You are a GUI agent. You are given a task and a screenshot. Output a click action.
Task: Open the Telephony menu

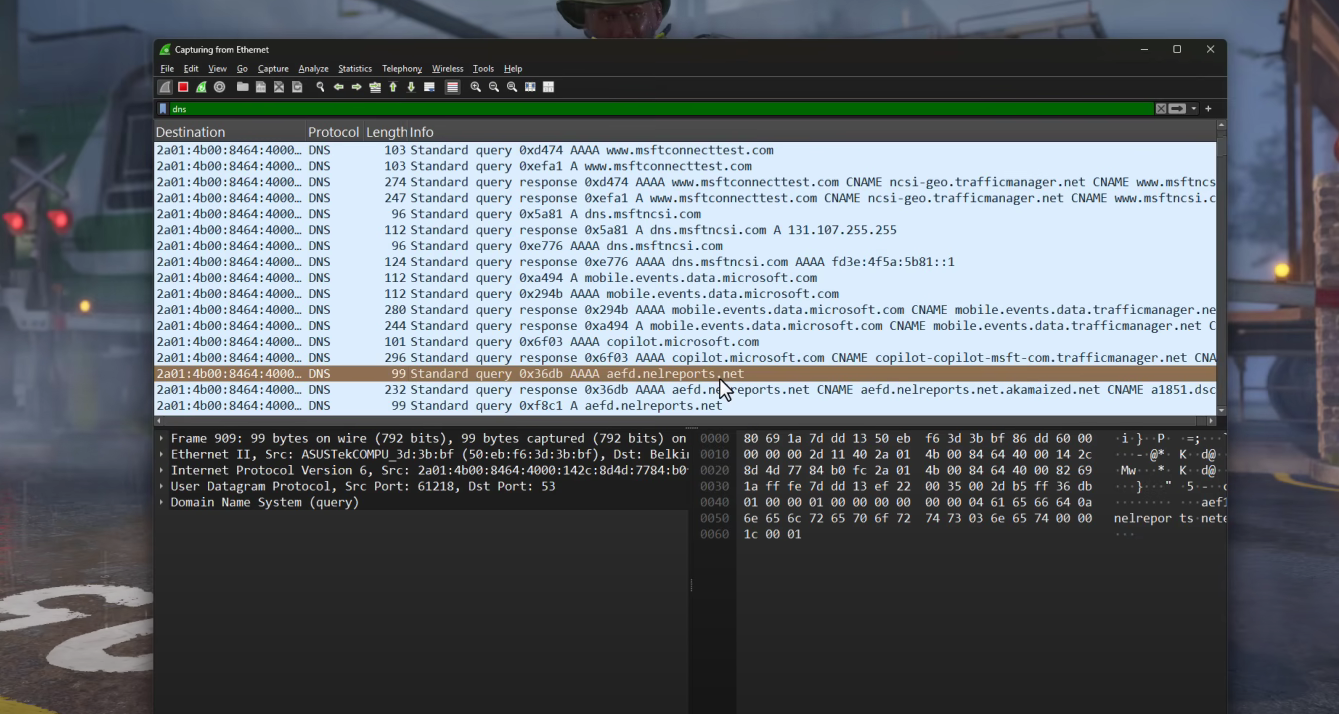[402, 69]
